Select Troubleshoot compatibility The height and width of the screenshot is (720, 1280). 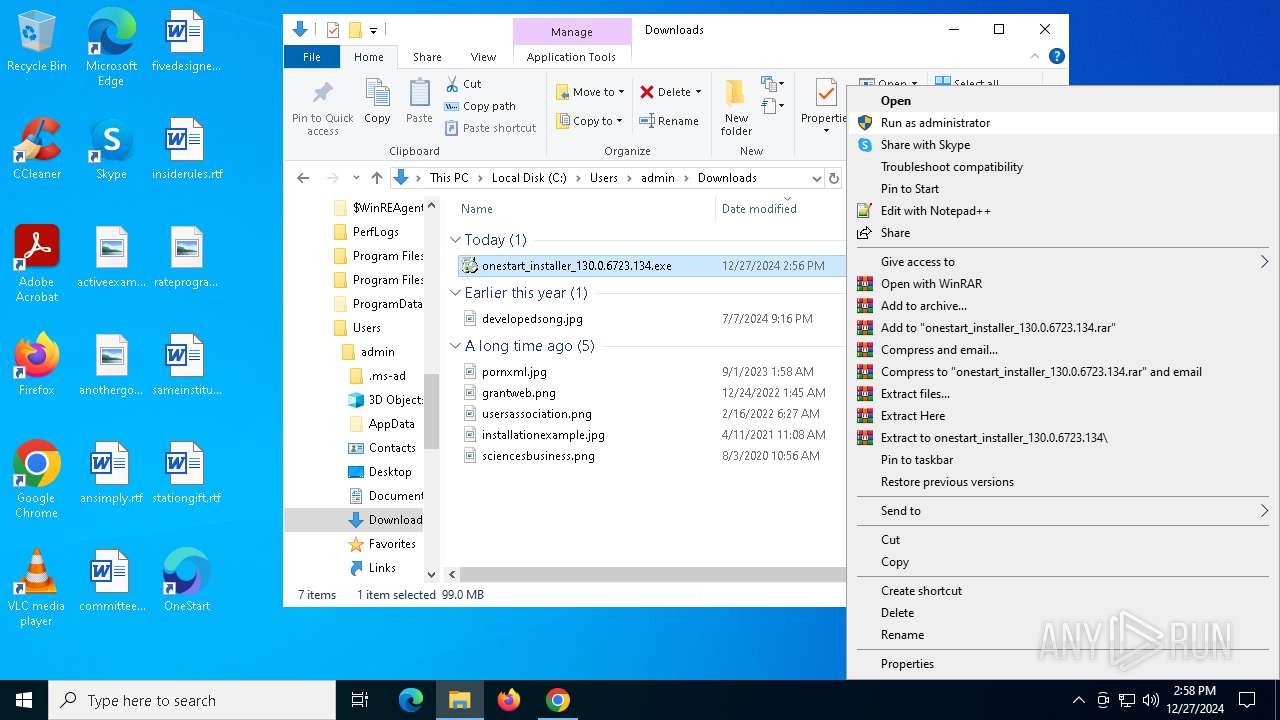pyautogui.click(x=1063, y=167)
